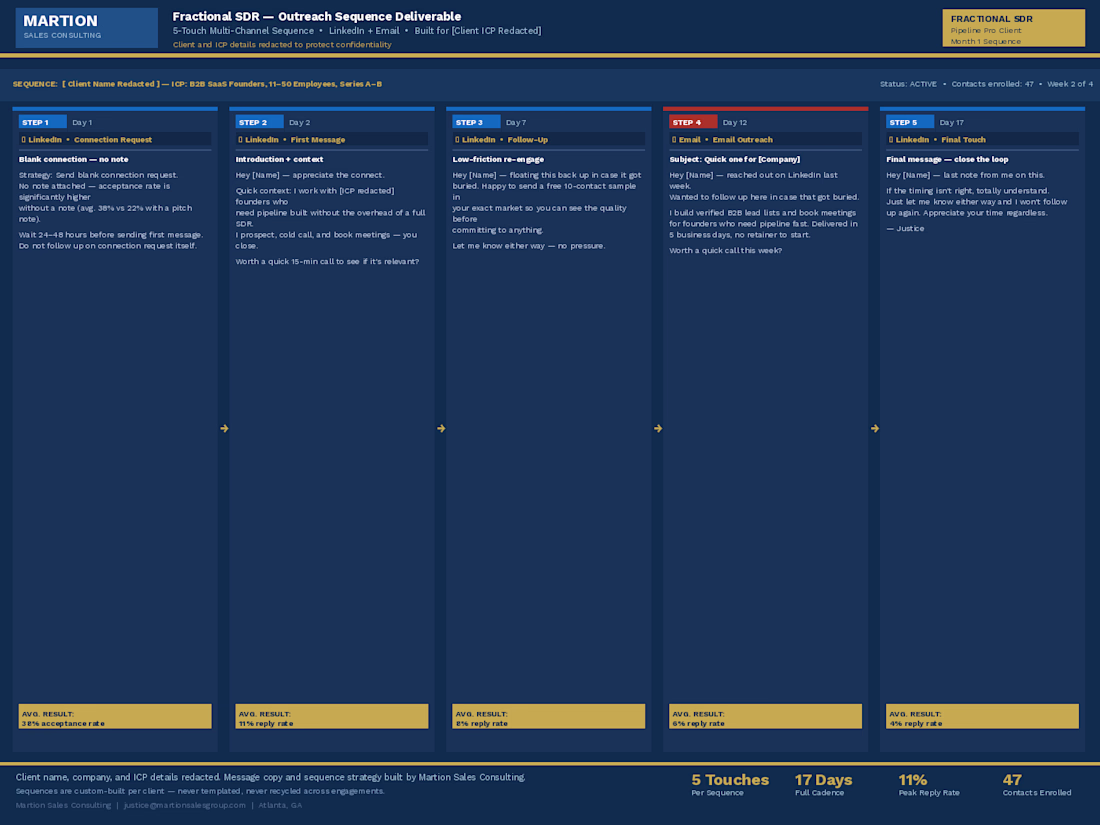Open the justice@martionsalesgroup.com email link

pos(185,805)
